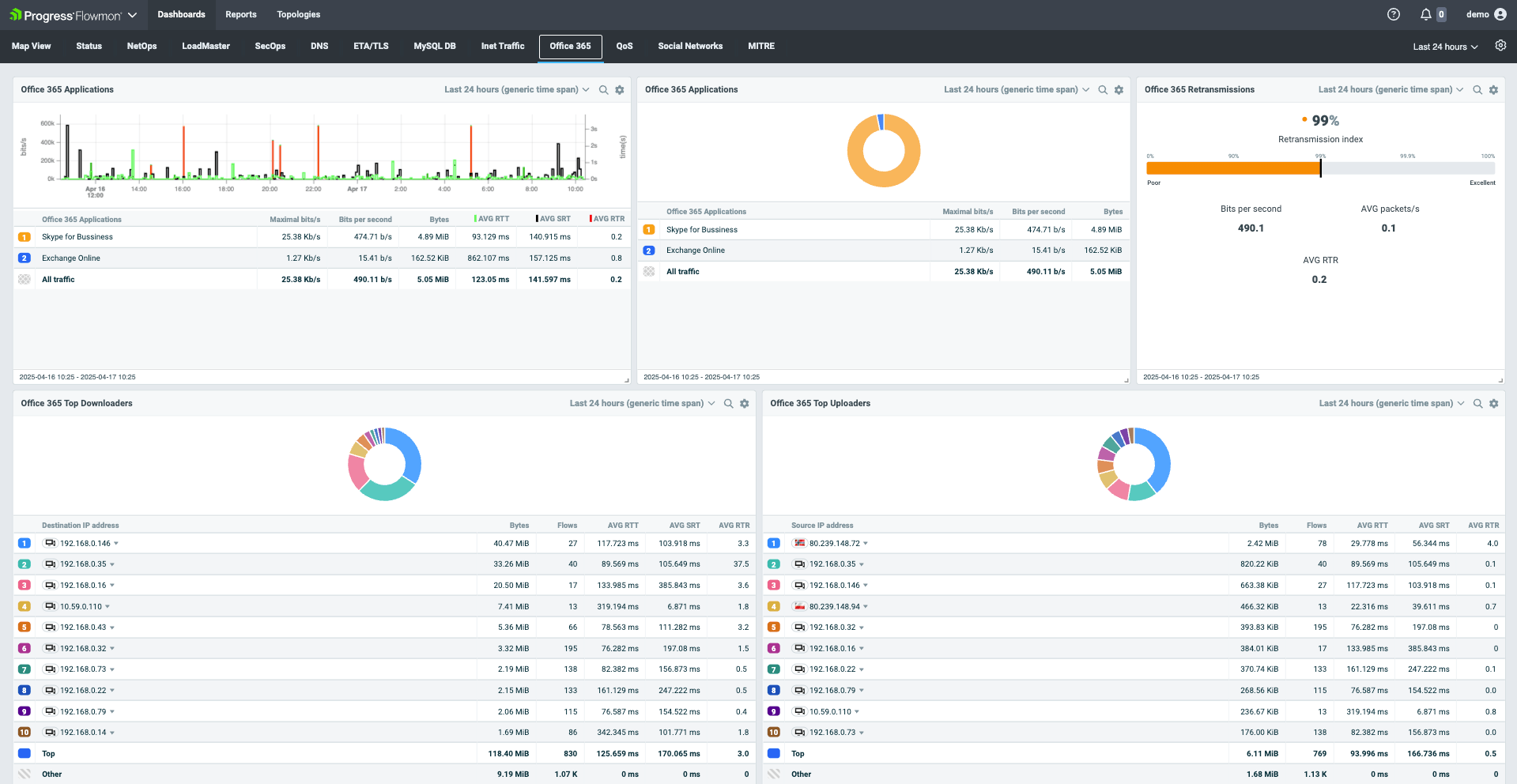Image resolution: width=1517 pixels, height=784 pixels.
Task: Open dashboard settings gear in tab bar
Action: [1500, 46]
